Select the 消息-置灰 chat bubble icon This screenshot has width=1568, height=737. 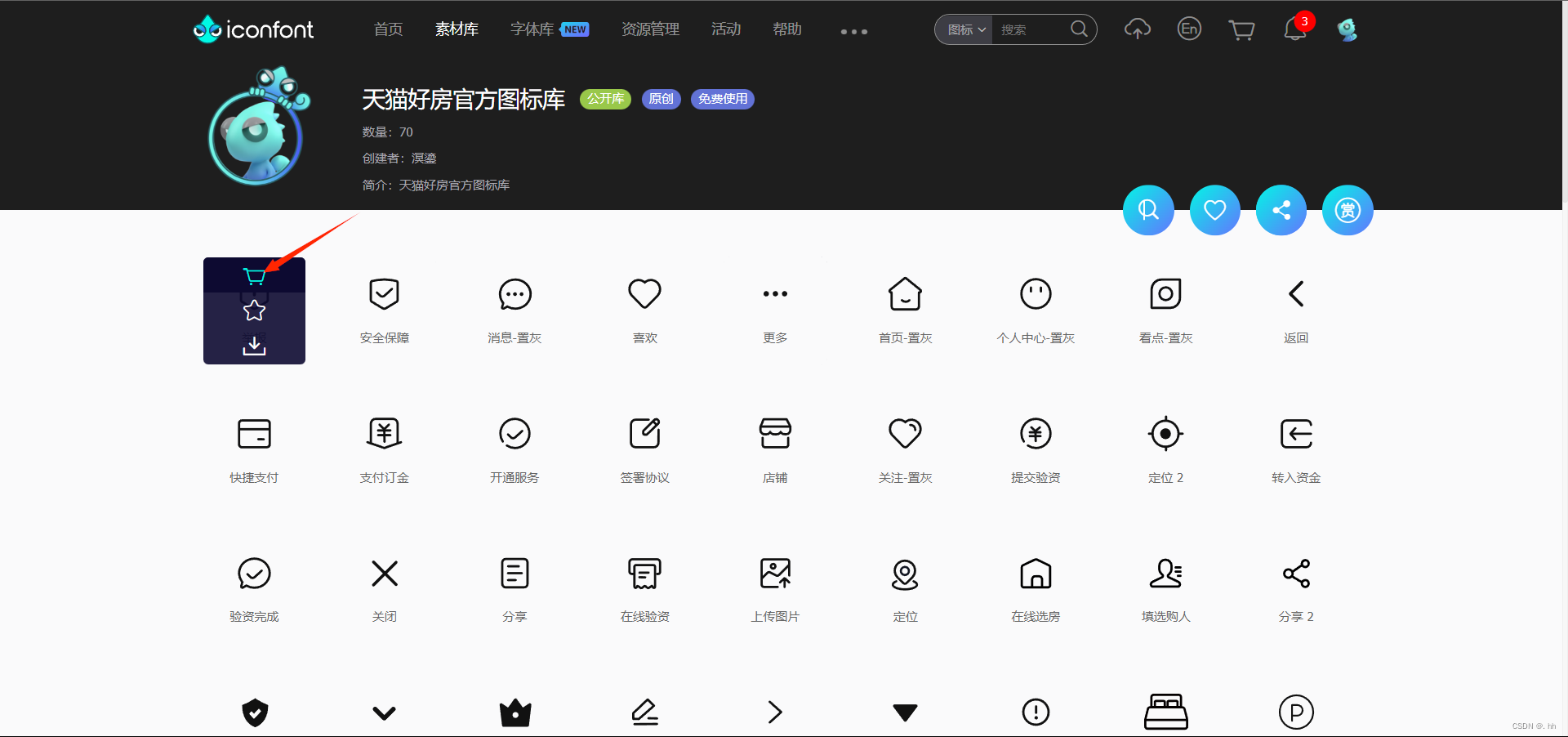(x=514, y=294)
